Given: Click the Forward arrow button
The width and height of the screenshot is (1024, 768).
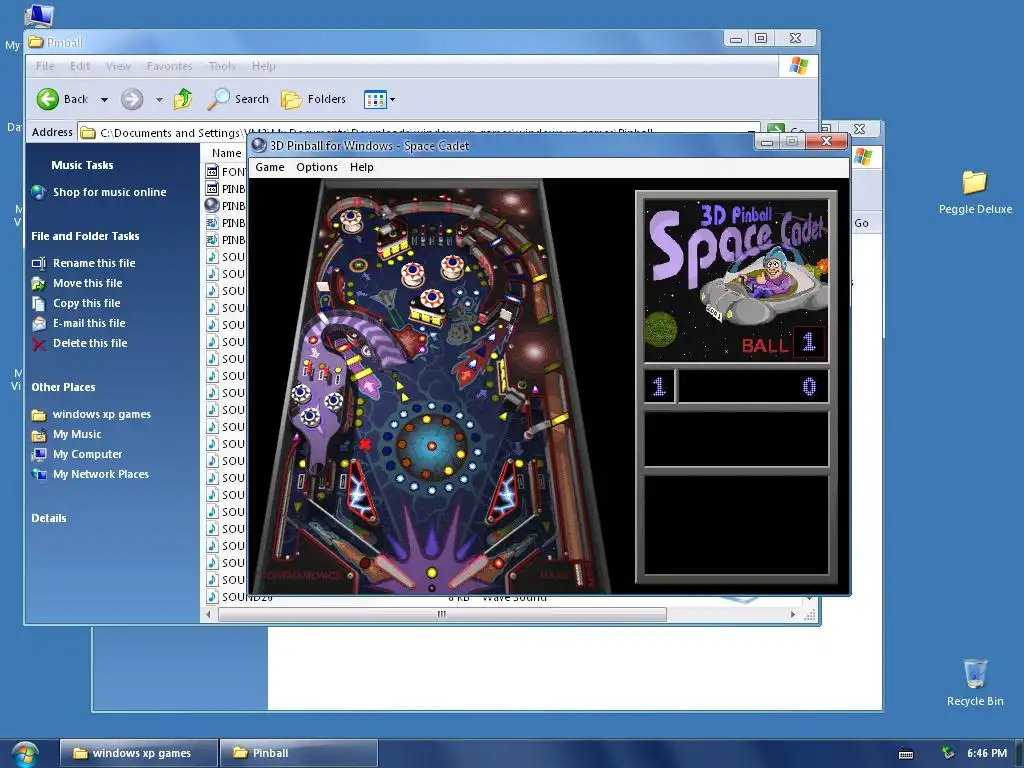Looking at the screenshot, I should [132, 99].
